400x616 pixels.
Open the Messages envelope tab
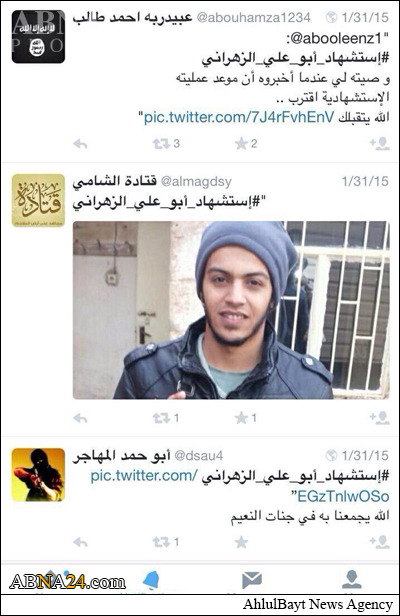(251, 580)
